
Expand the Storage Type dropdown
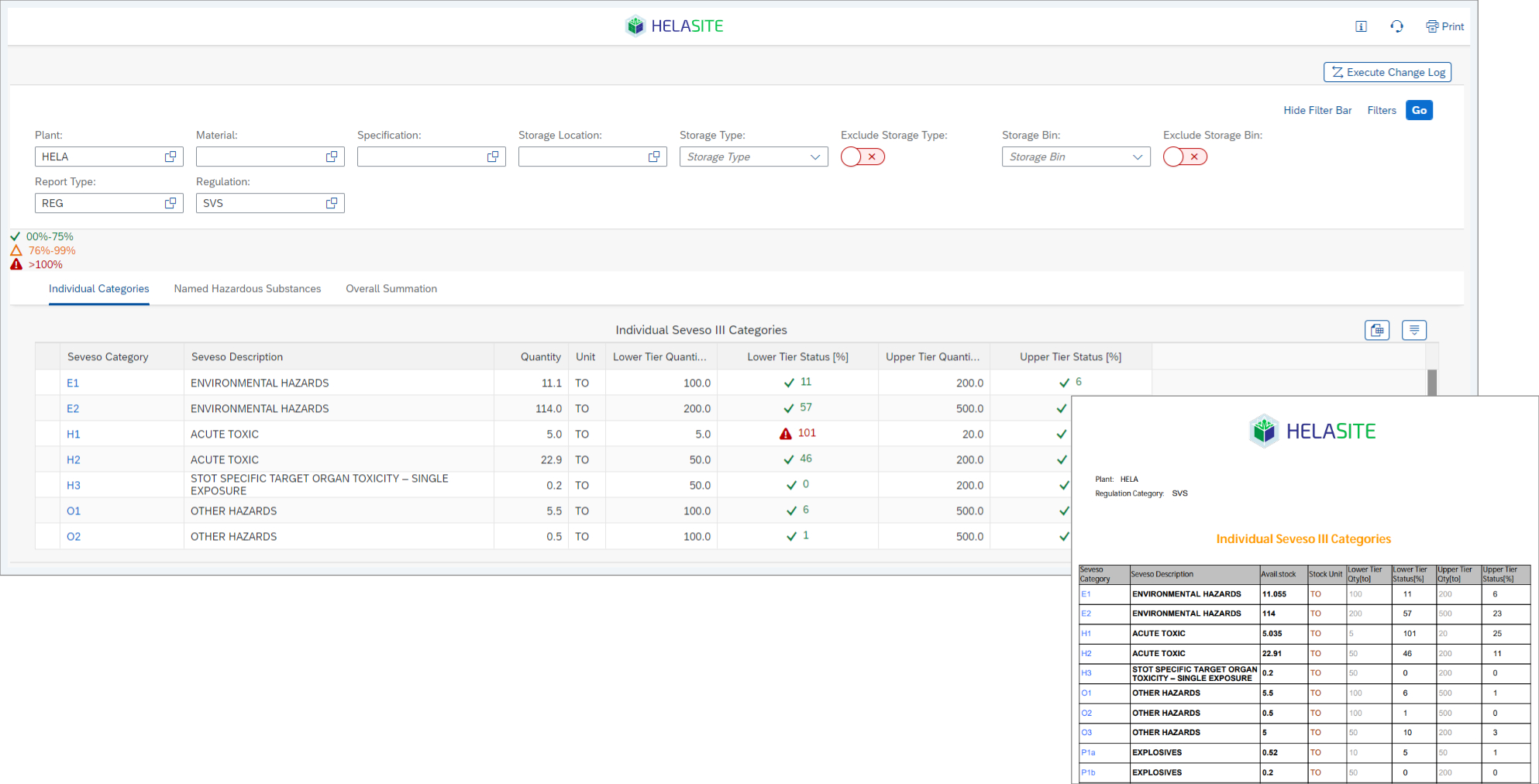point(815,156)
